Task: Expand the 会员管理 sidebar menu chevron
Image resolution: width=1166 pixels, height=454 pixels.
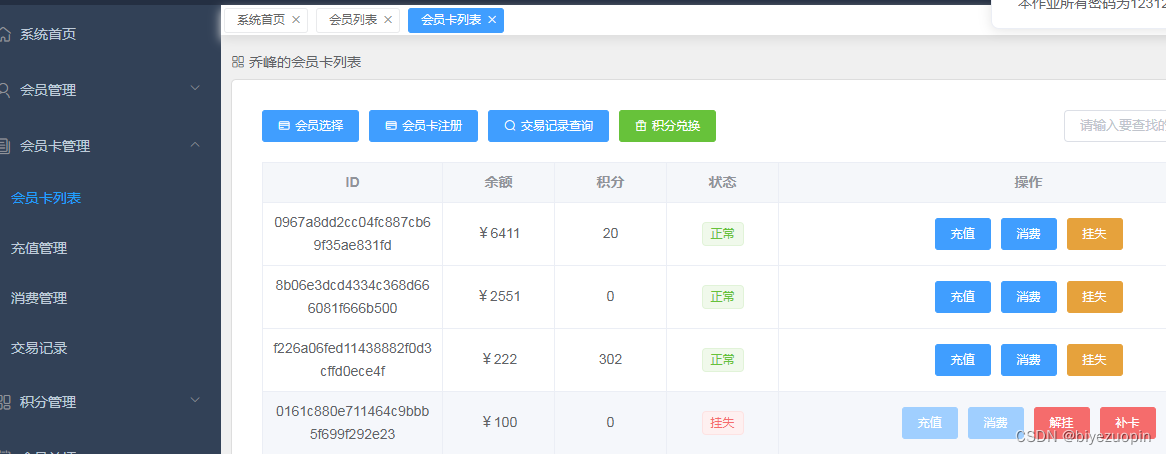Action: 195,88
